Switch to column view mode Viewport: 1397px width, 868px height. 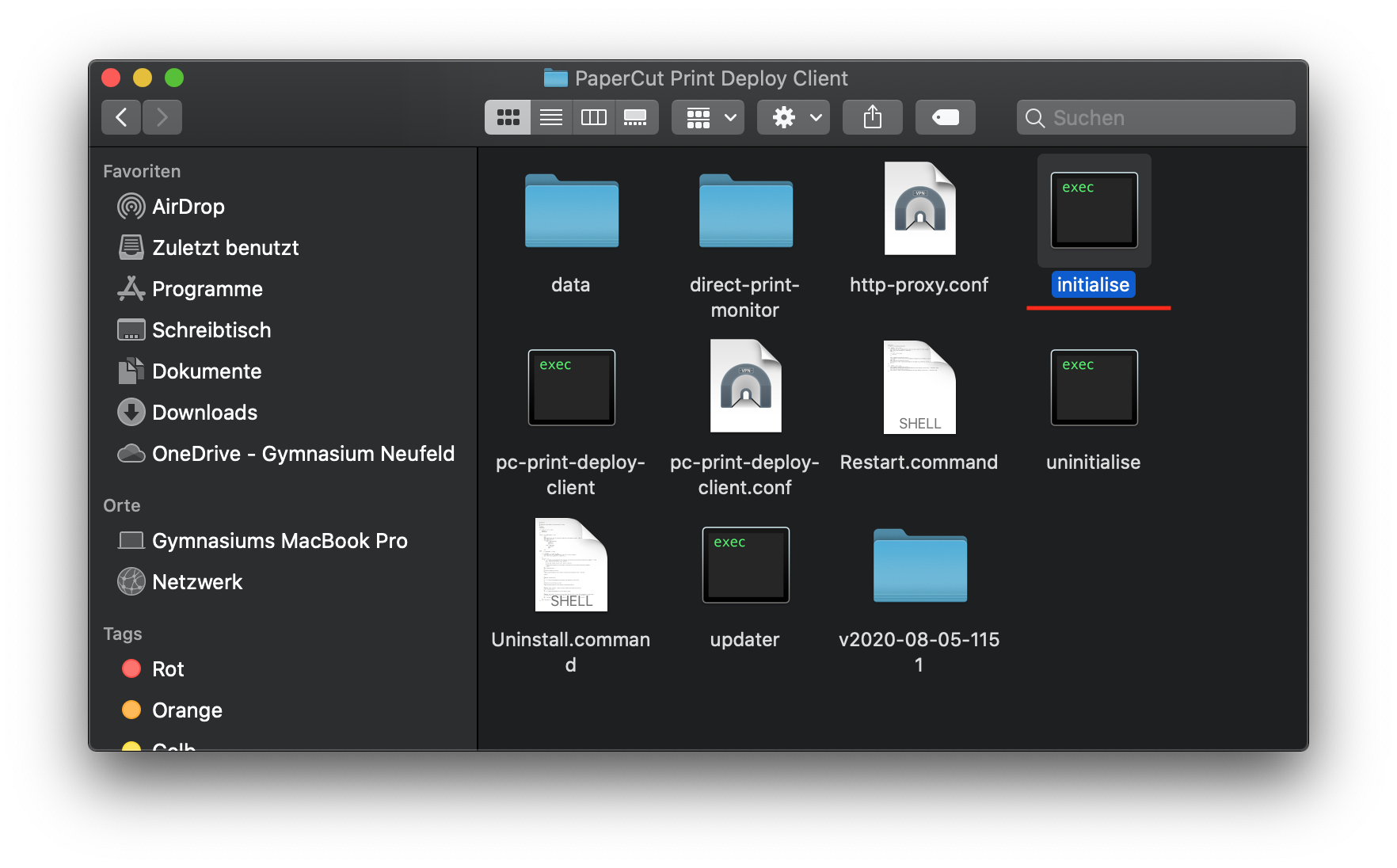click(x=594, y=117)
